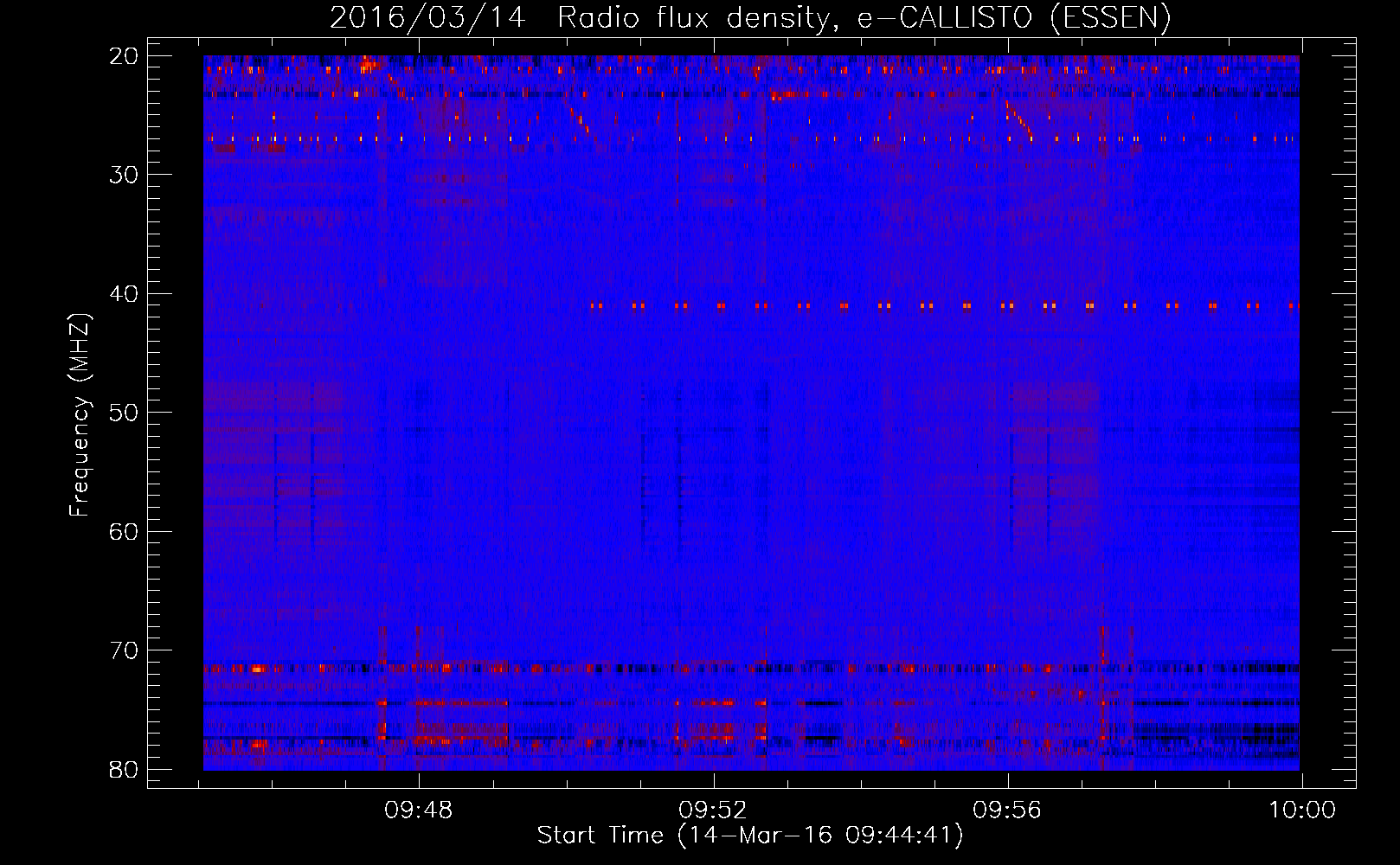
Task: Click the 30 frequency tick label
Action: click(124, 175)
